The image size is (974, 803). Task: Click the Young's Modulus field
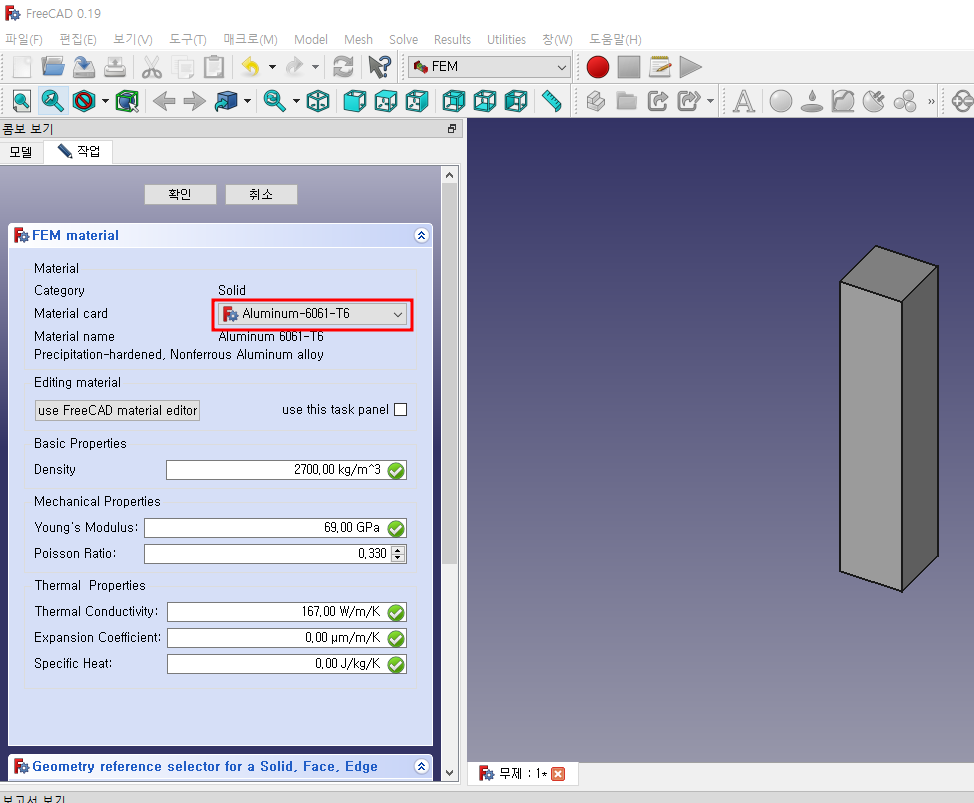pos(275,528)
